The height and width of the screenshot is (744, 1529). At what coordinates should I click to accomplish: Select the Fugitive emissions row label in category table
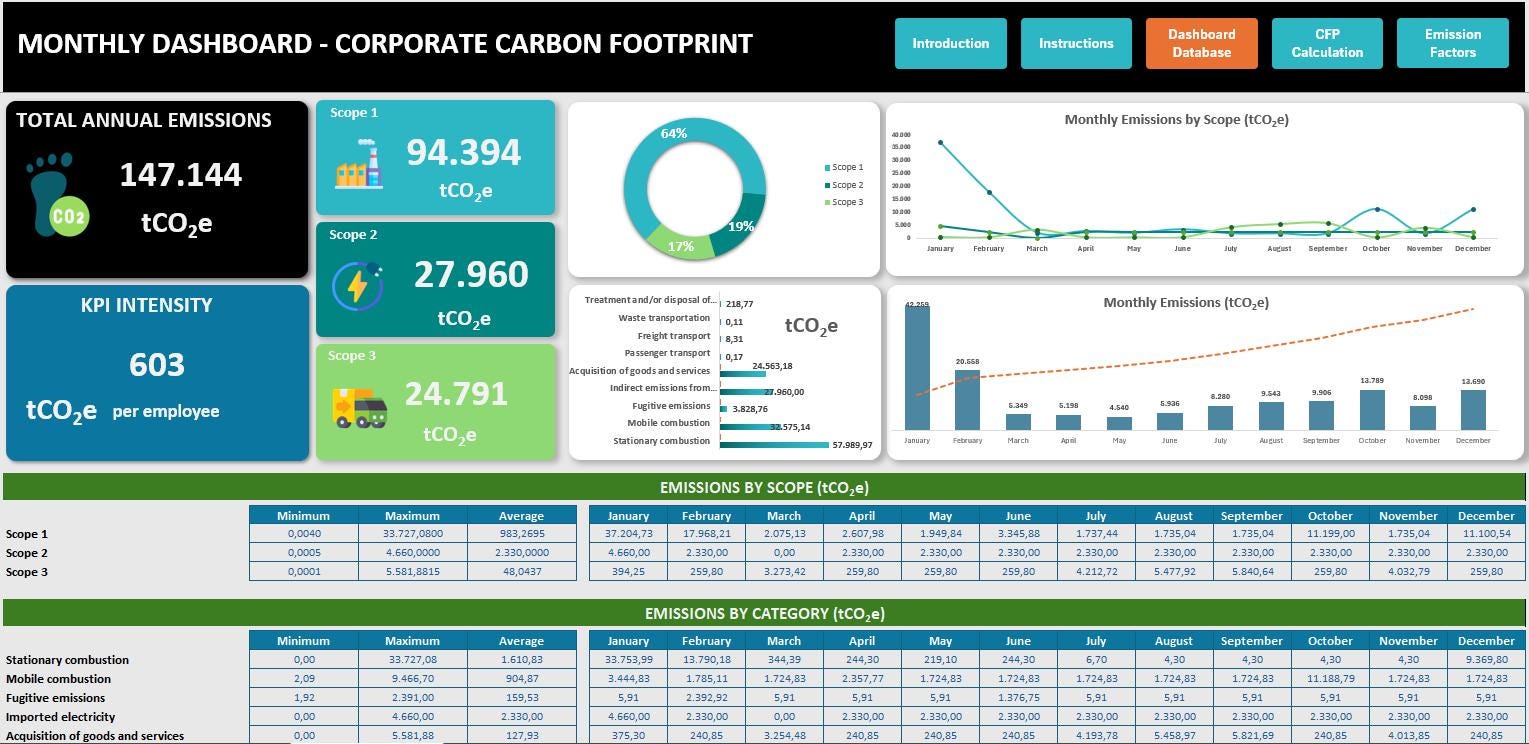click(55, 698)
